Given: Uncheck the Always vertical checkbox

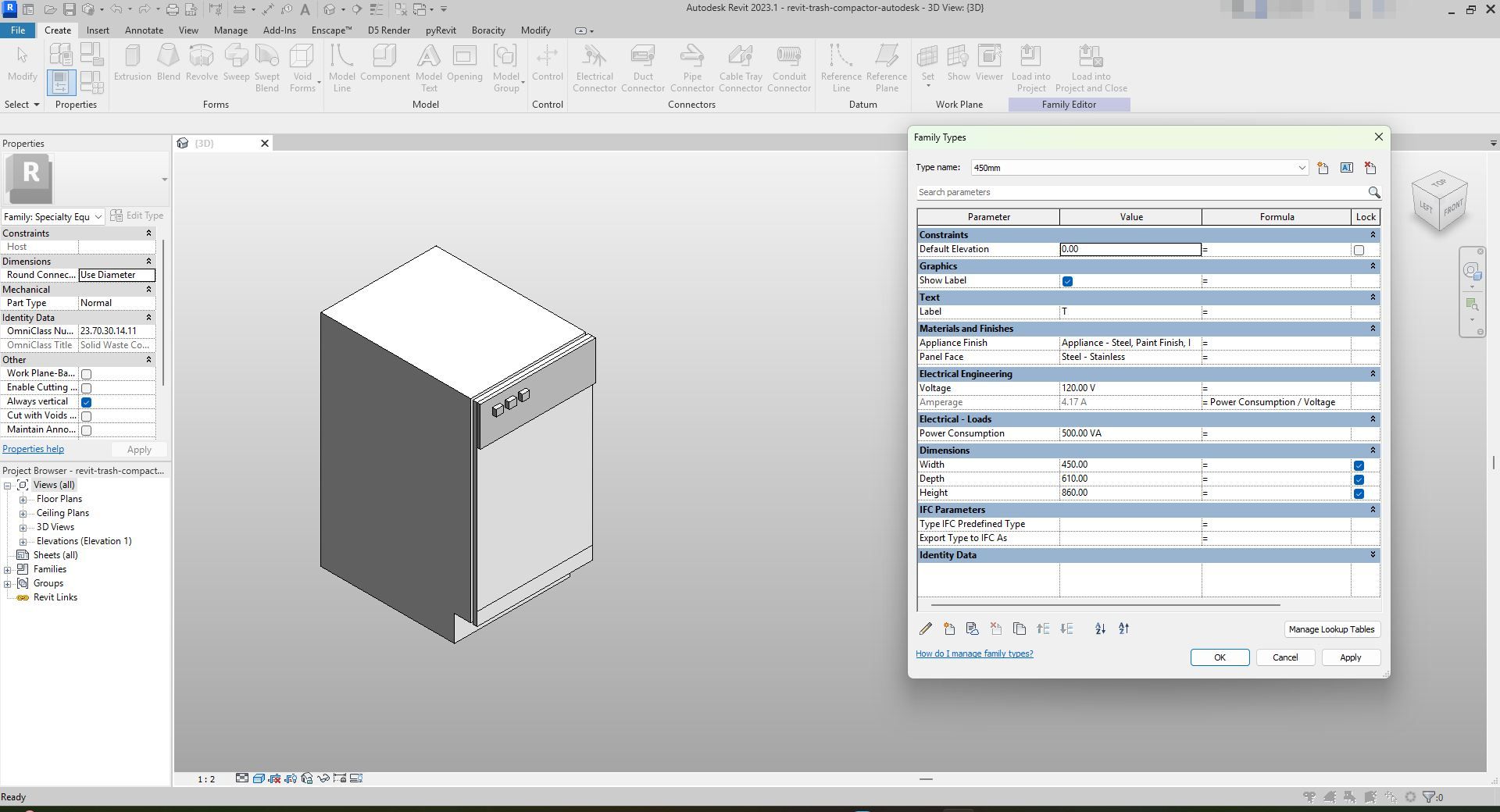Looking at the screenshot, I should pos(87,402).
